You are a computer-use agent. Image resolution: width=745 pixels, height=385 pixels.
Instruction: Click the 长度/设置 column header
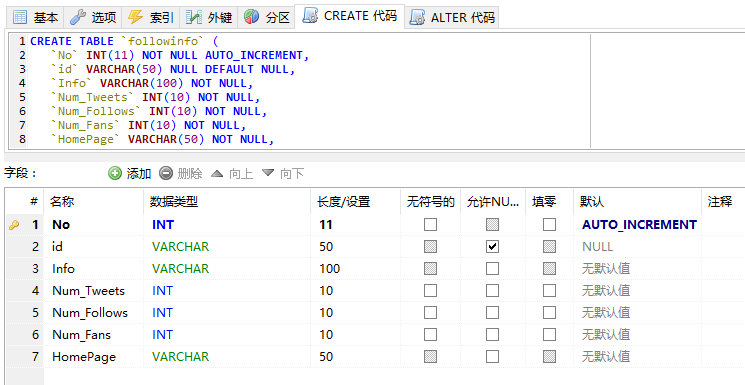point(344,202)
